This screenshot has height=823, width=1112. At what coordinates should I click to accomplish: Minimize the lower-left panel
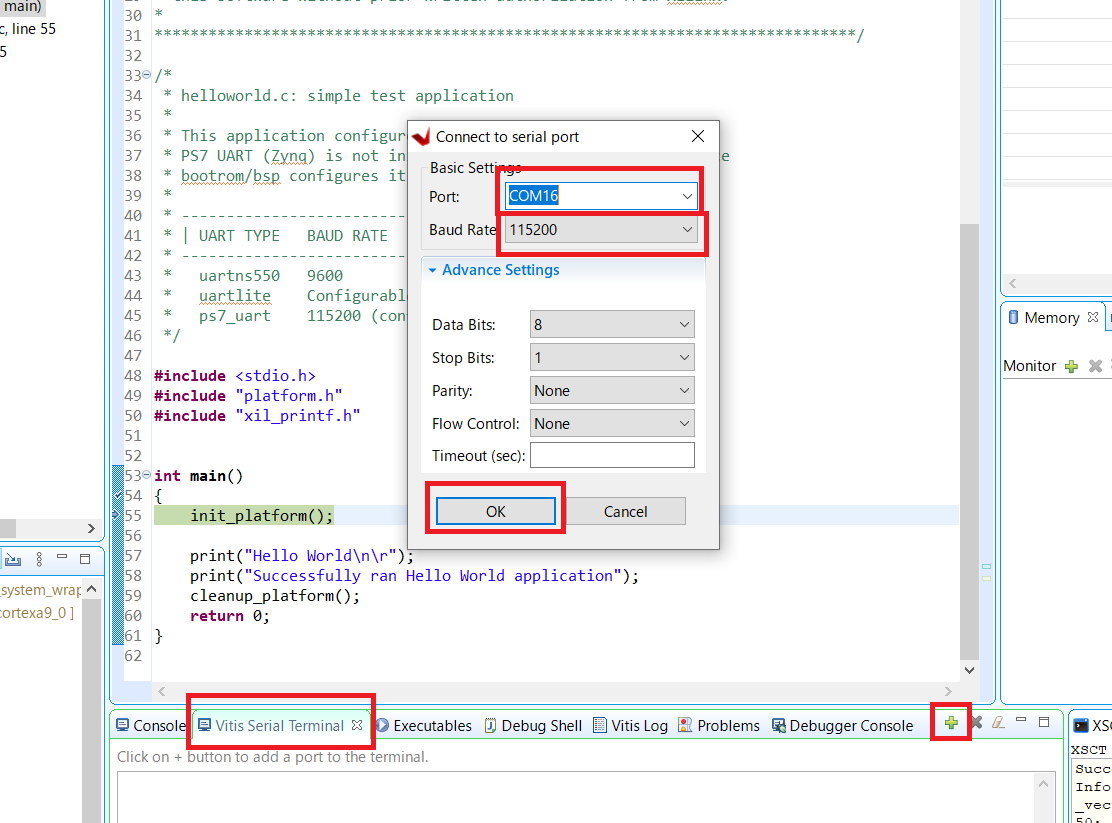62,557
